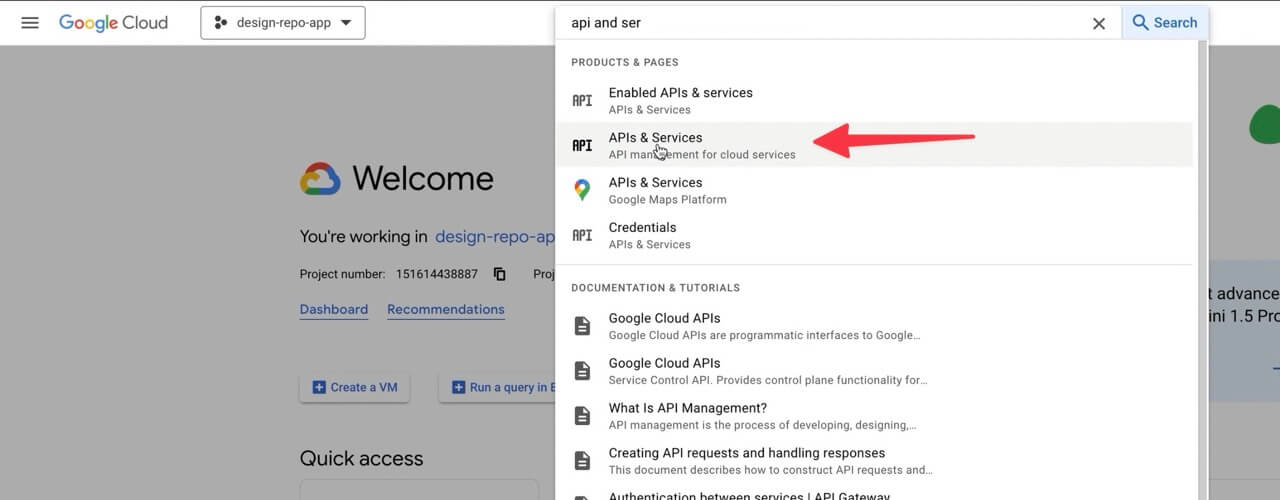Click Google Maps pin icon in results
The width and height of the screenshot is (1280, 500).
(x=582, y=190)
